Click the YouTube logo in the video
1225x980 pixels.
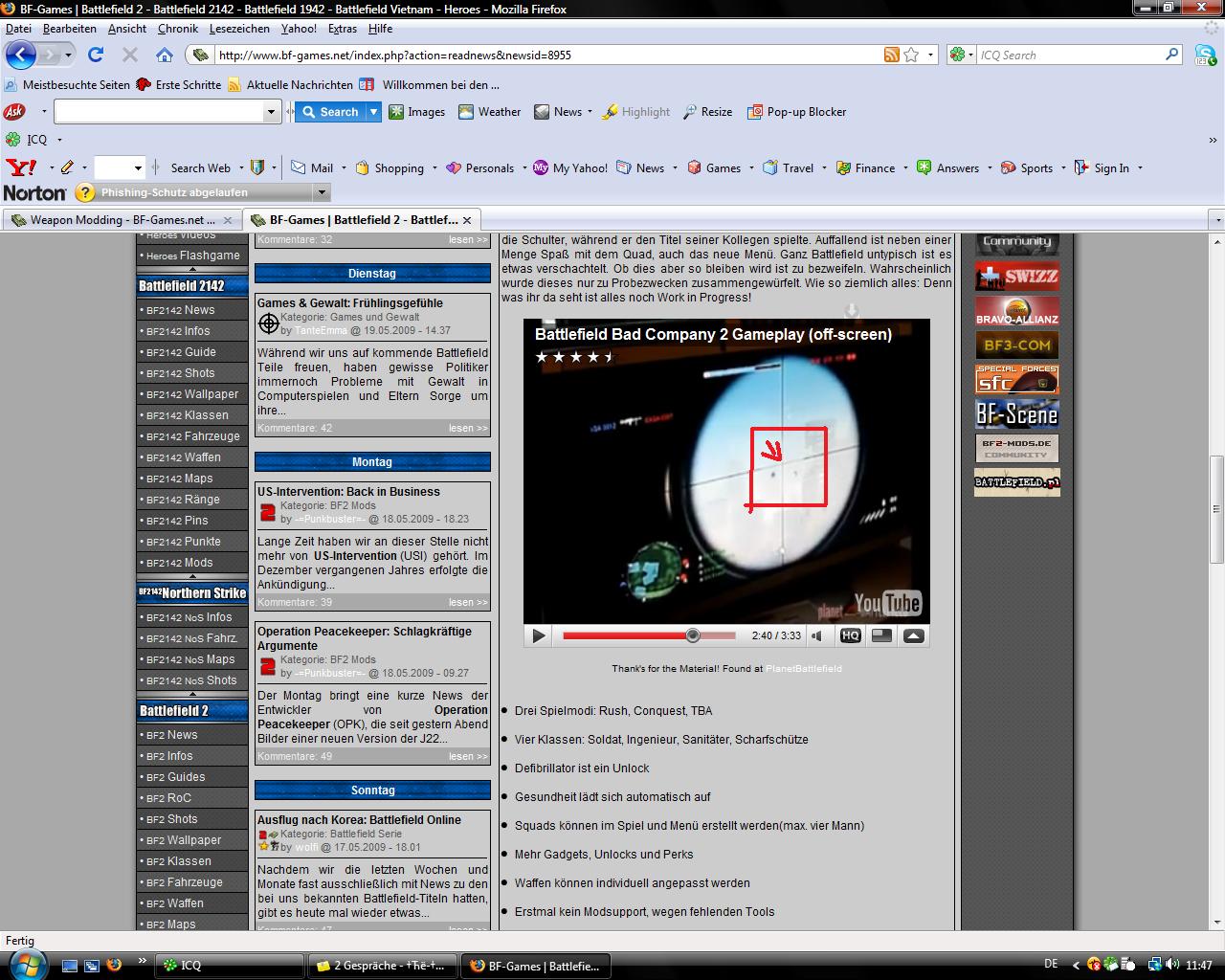[x=887, y=602]
